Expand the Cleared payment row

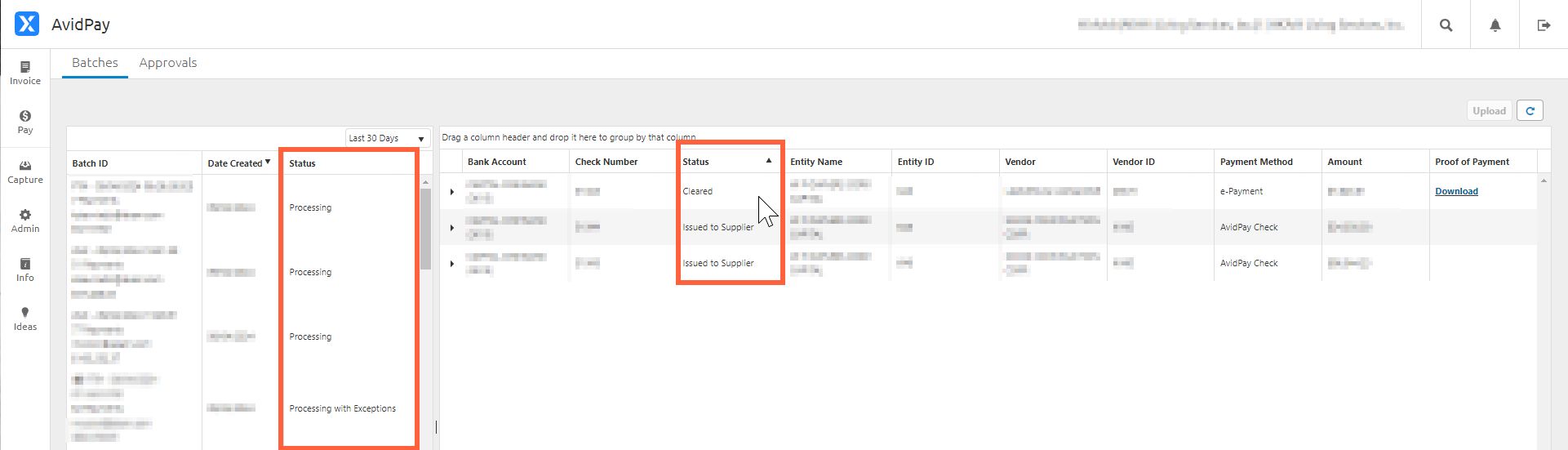pyautogui.click(x=452, y=192)
